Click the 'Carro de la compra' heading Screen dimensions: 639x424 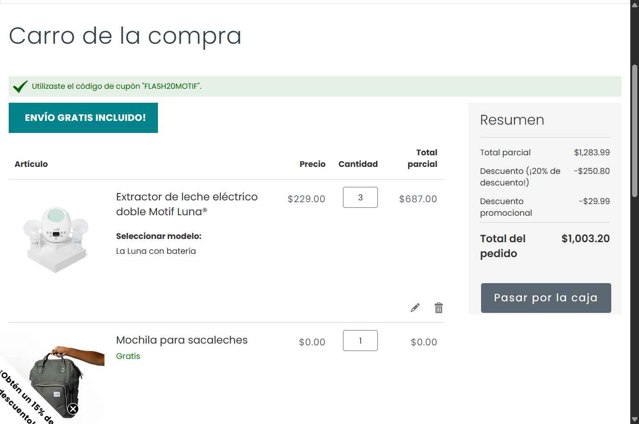(x=125, y=36)
